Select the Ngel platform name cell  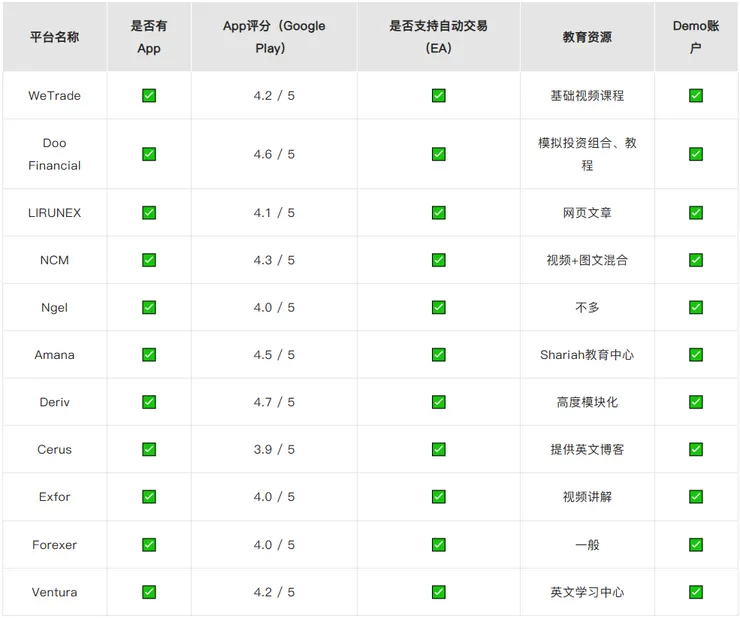click(x=55, y=307)
